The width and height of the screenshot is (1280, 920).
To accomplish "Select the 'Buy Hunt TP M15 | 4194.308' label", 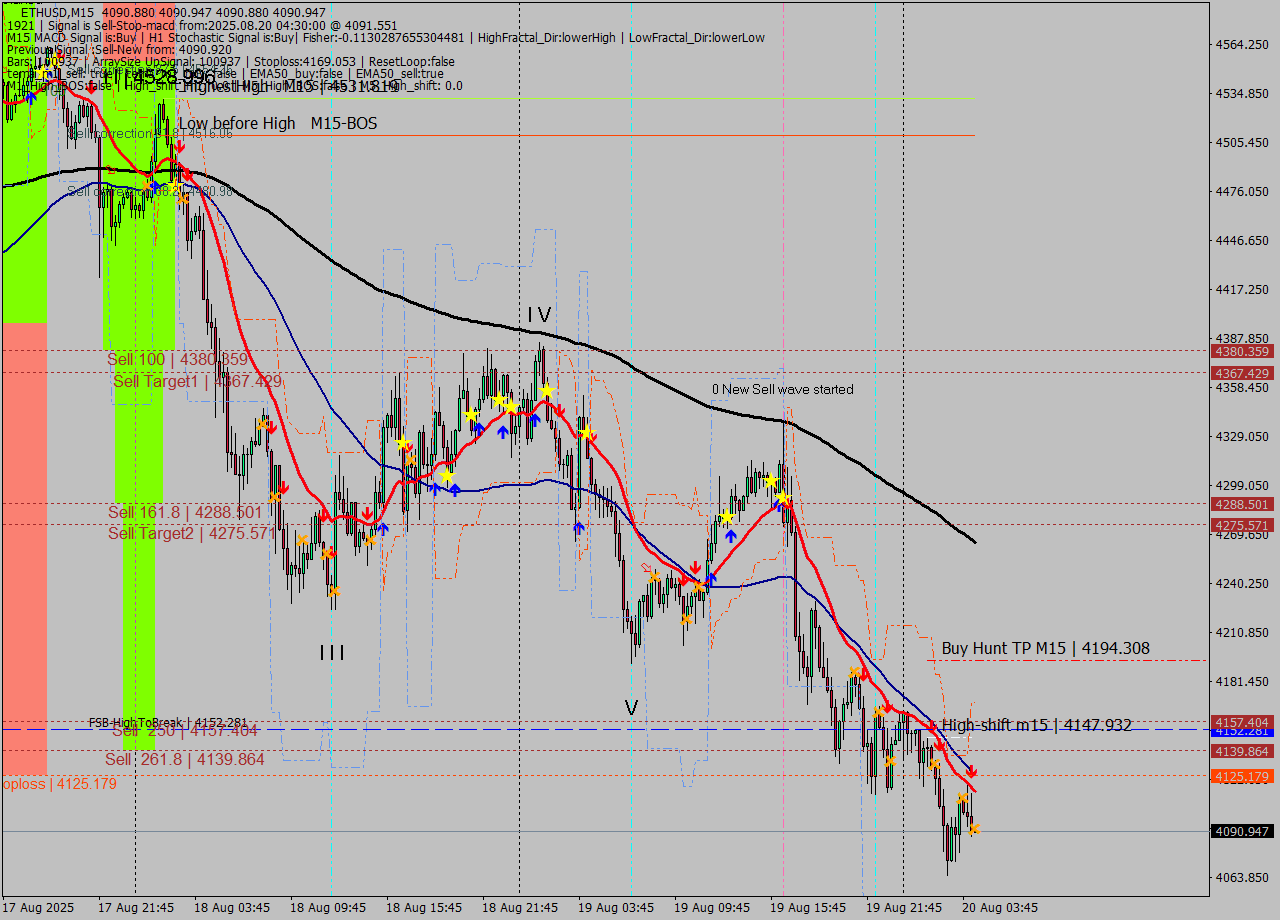I will click(1045, 648).
